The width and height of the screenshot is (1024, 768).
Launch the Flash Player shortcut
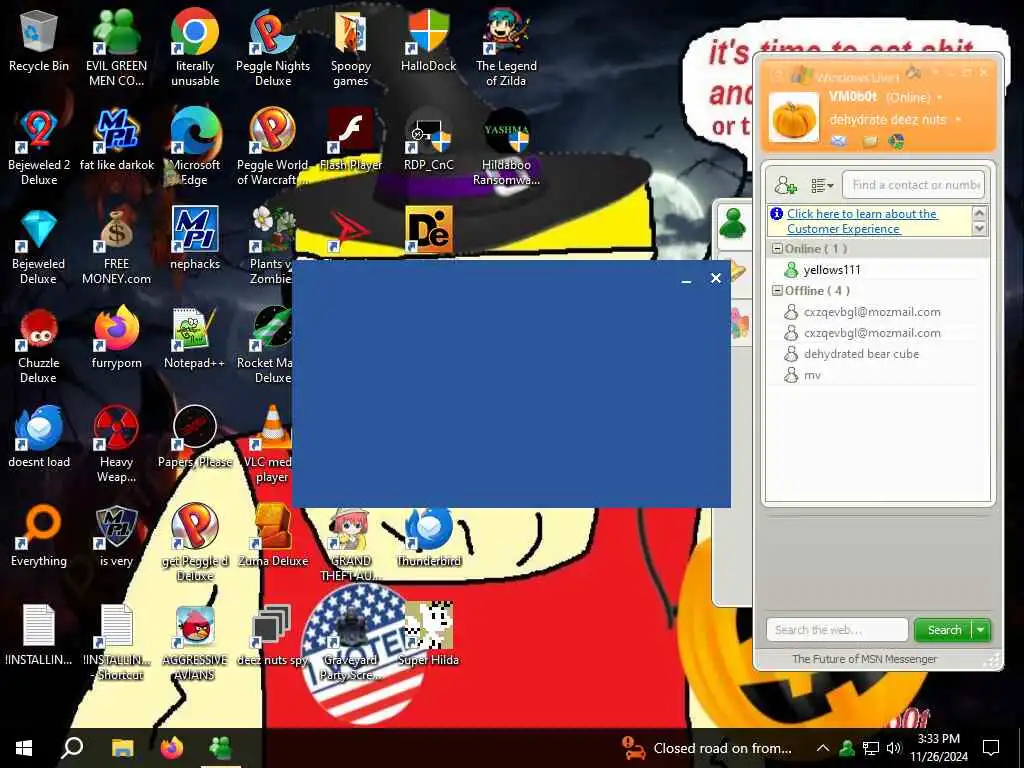pos(351,140)
